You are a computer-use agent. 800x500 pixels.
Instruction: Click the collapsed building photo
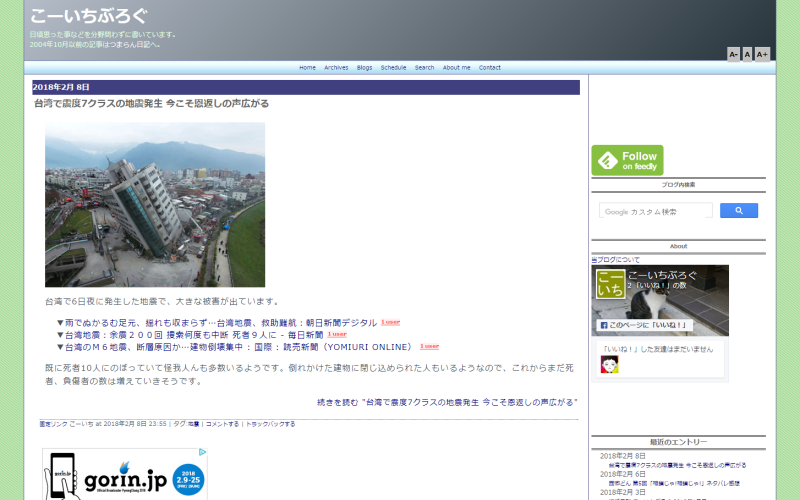155,205
